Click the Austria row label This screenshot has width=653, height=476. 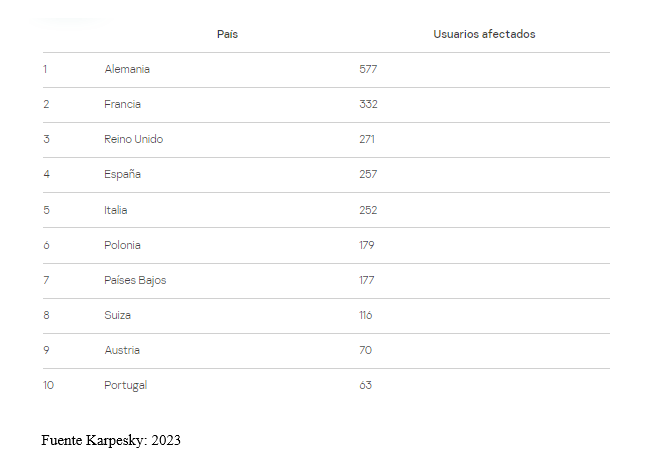pos(122,350)
